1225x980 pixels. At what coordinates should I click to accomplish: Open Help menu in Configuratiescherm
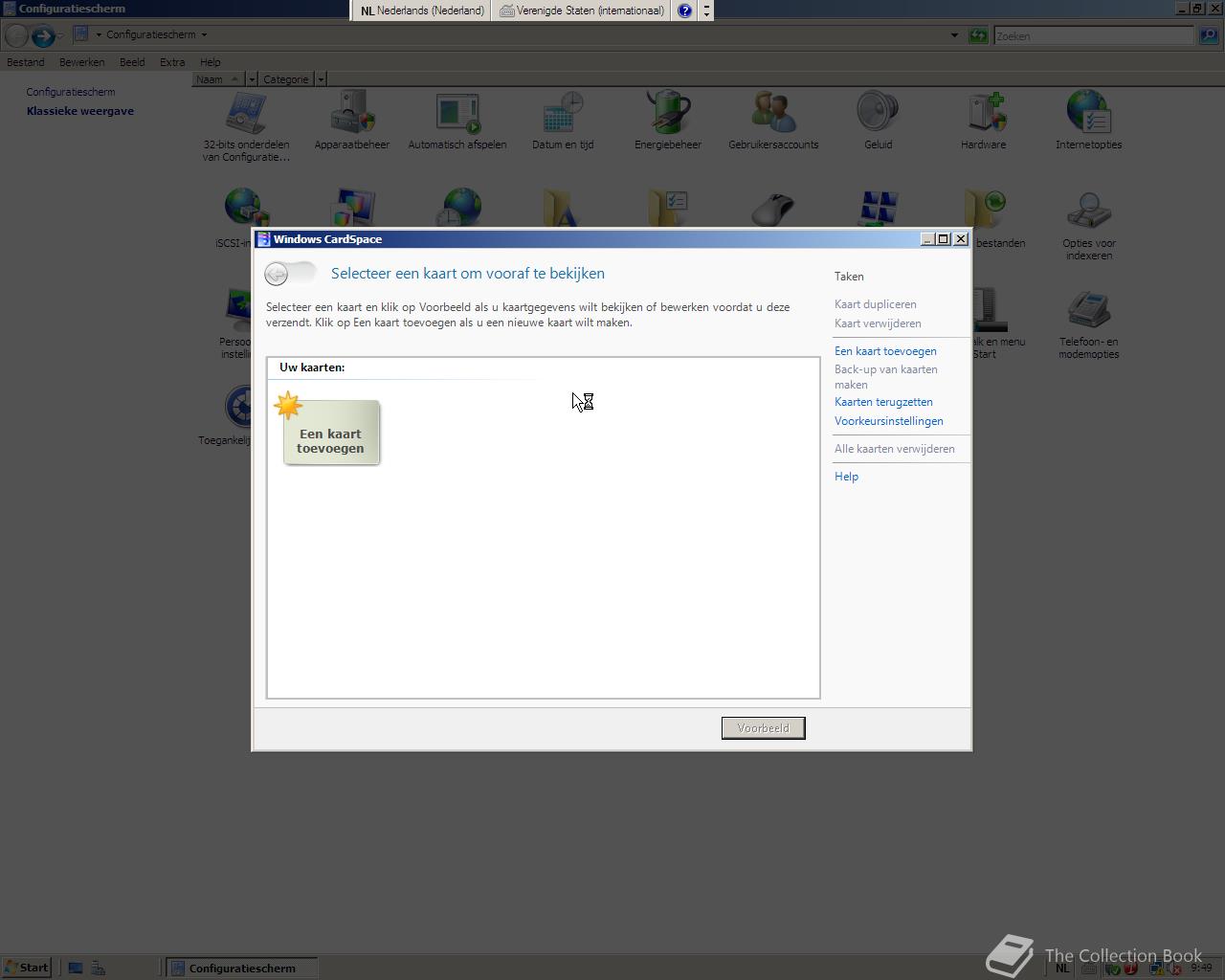point(211,62)
